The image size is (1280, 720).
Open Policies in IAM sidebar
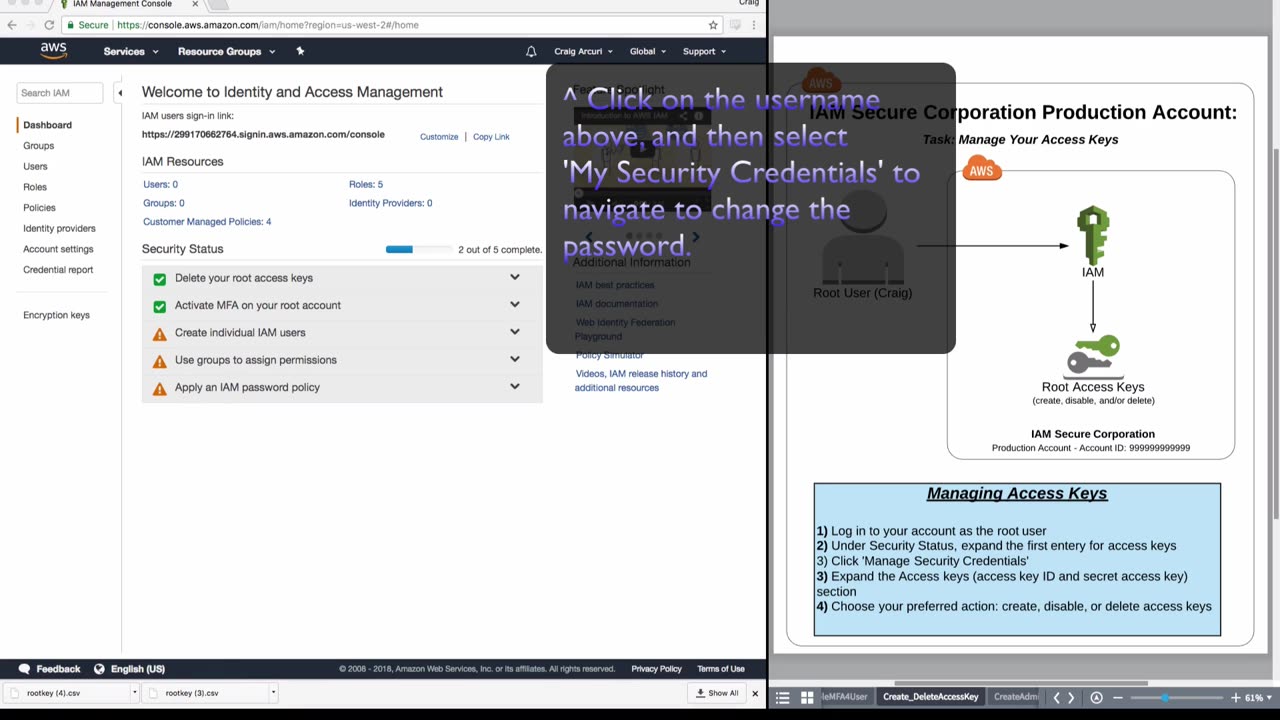point(39,208)
